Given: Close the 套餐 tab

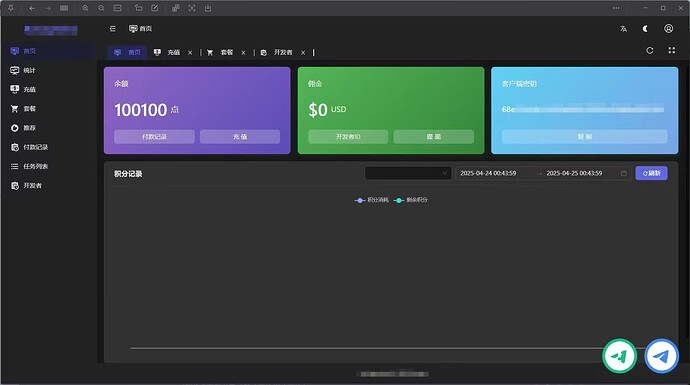Looking at the screenshot, I should click(x=243, y=53).
